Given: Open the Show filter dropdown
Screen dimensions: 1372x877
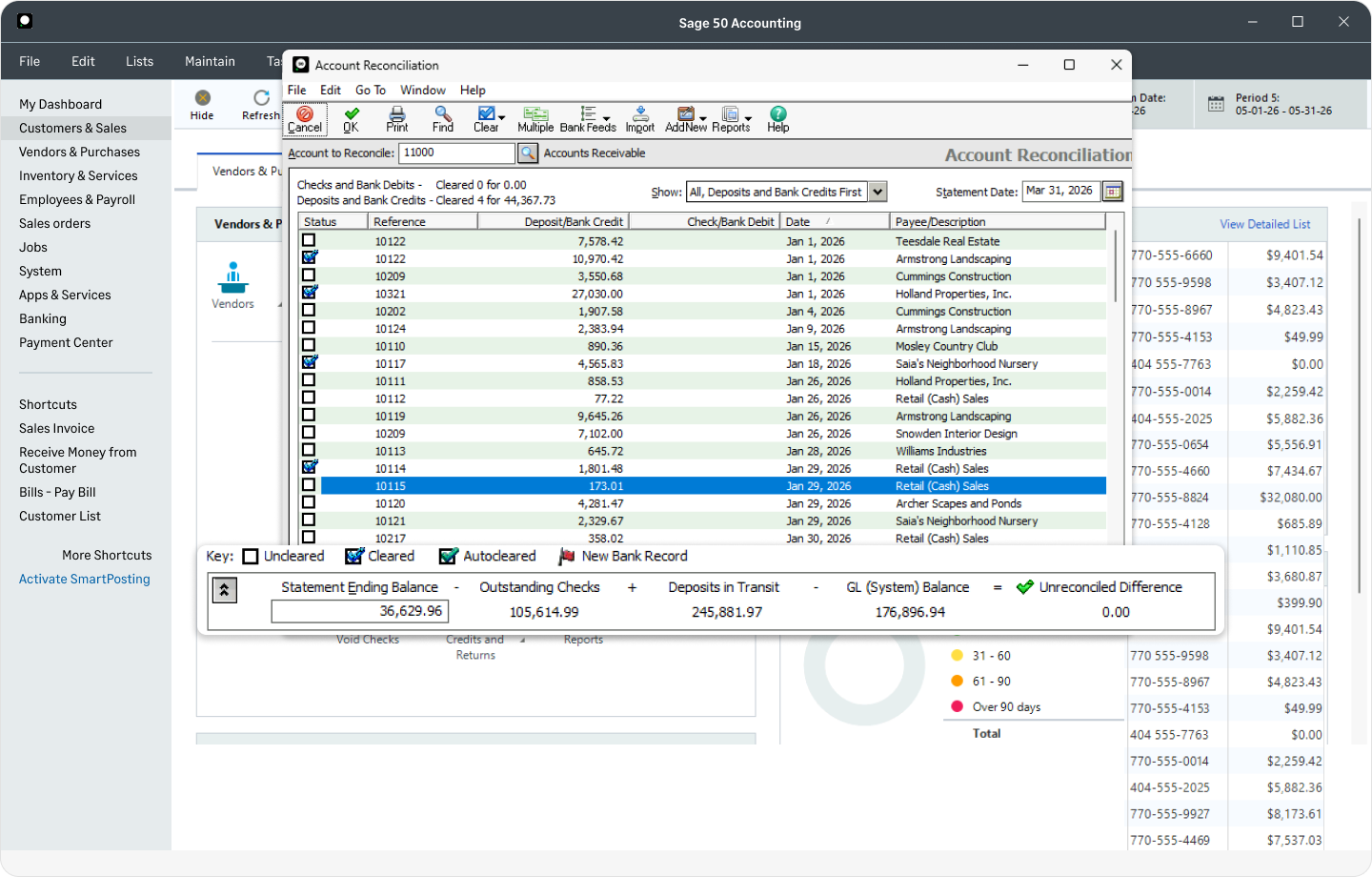Looking at the screenshot, I should (878, 192).
